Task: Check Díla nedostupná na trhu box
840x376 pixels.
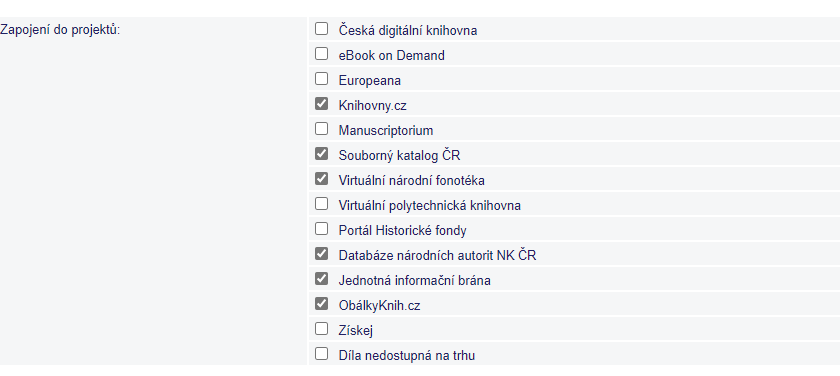Action: (321, 354)
